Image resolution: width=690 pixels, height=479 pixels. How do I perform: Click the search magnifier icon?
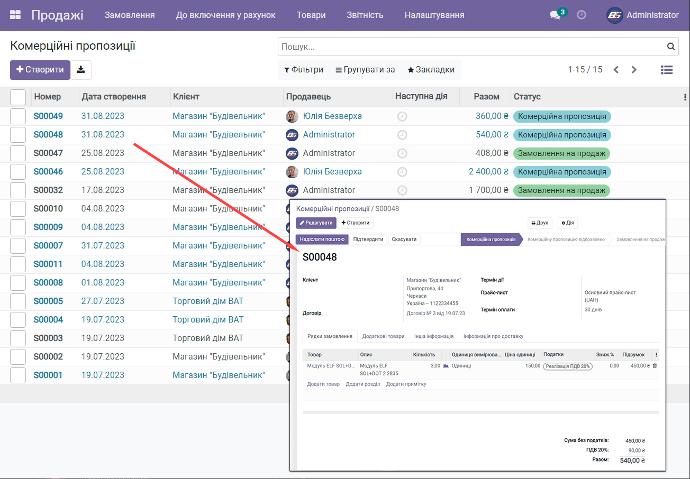click(671, 47)
